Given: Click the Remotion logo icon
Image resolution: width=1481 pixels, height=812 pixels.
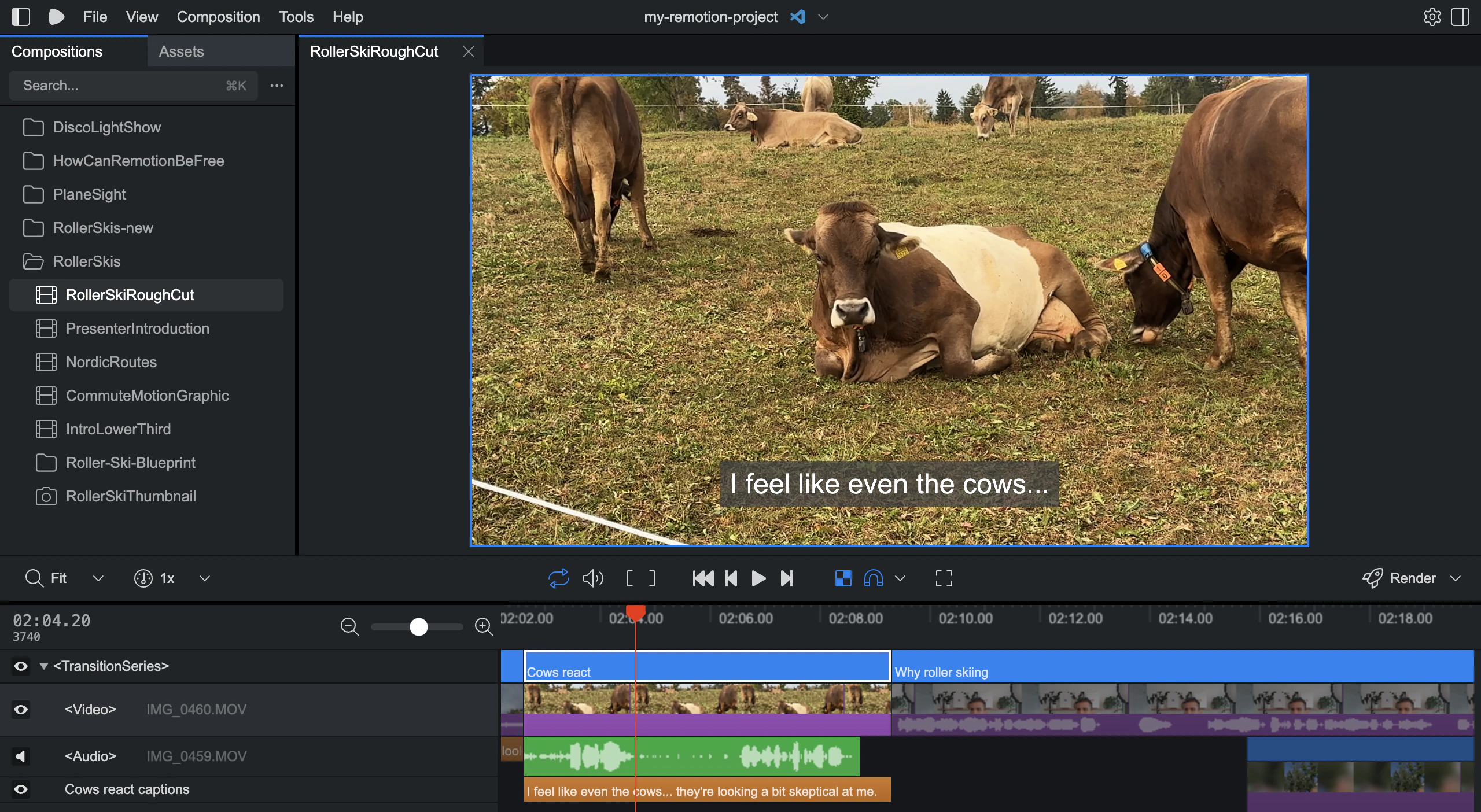Looking at the screenshot, I should point(56,17).
